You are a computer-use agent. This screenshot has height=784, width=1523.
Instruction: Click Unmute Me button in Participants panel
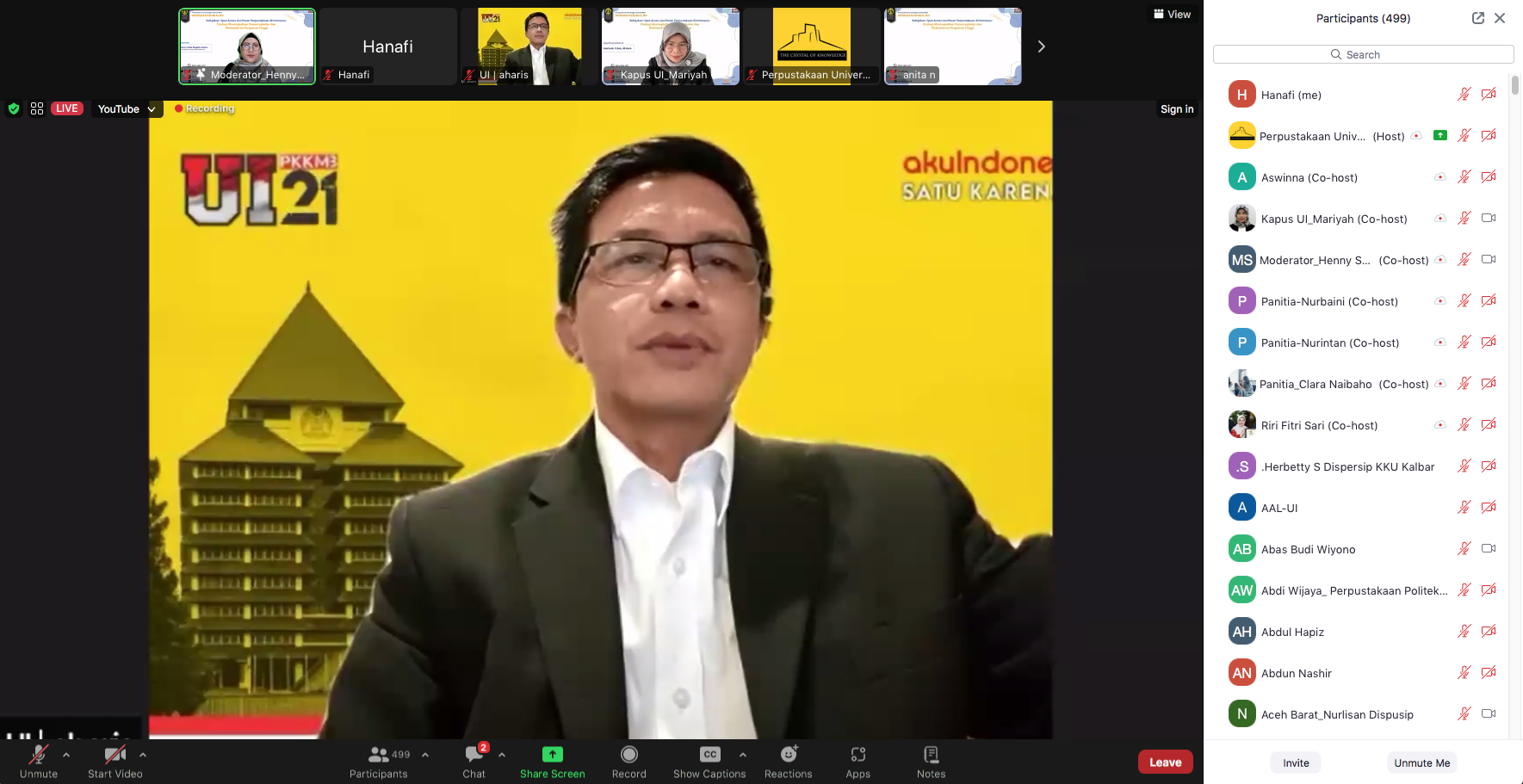tap(1422, 762)
